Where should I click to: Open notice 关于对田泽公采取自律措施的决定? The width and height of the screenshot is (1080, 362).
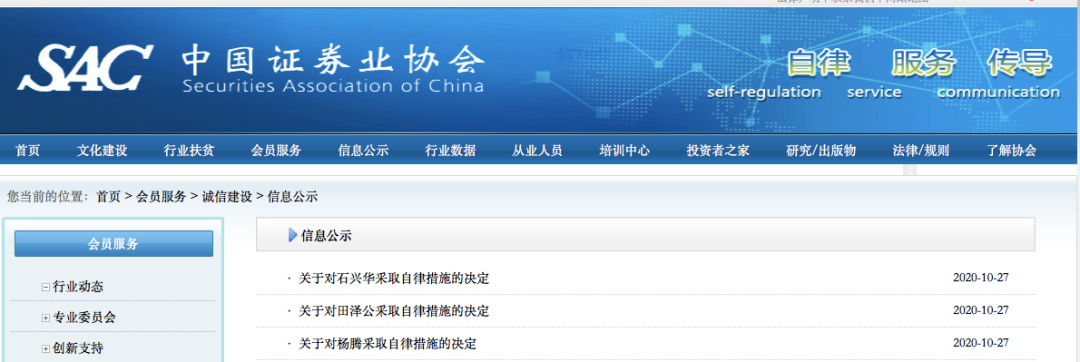[393, 311]
